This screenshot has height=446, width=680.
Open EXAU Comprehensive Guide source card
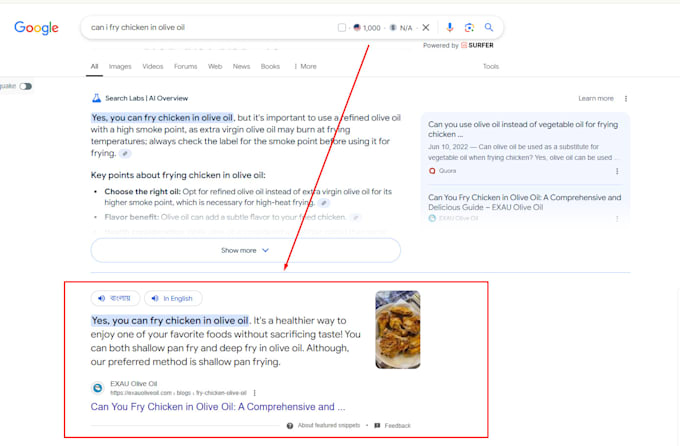click(x=524, y=202)
